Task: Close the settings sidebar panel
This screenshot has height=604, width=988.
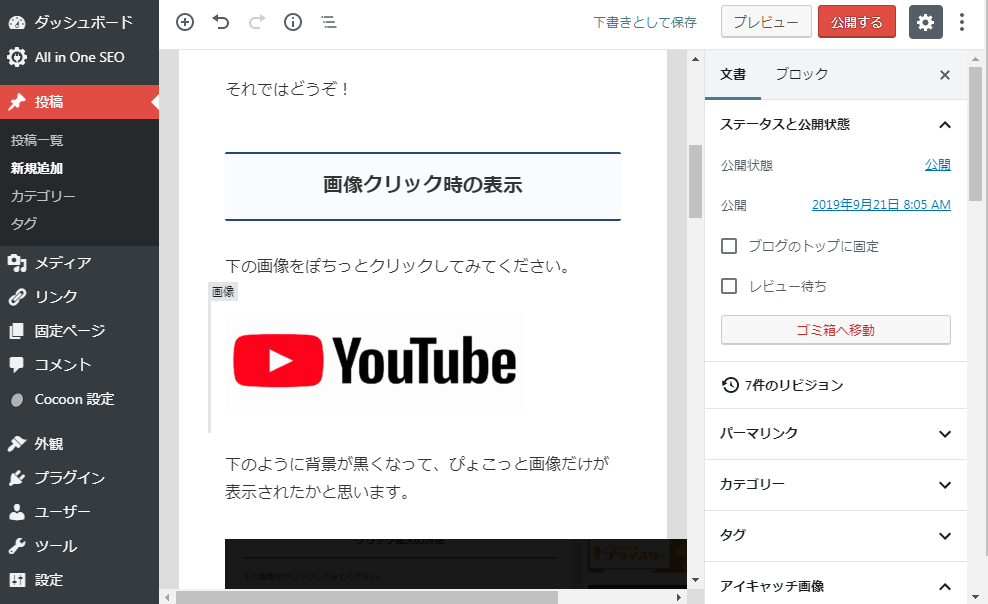Action: (945, 75)
